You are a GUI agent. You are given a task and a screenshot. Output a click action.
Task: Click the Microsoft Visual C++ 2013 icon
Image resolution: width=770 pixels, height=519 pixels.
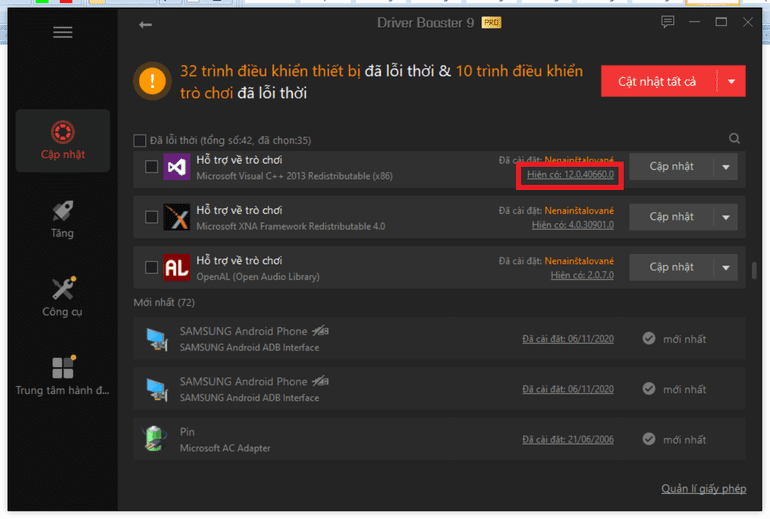176,167
